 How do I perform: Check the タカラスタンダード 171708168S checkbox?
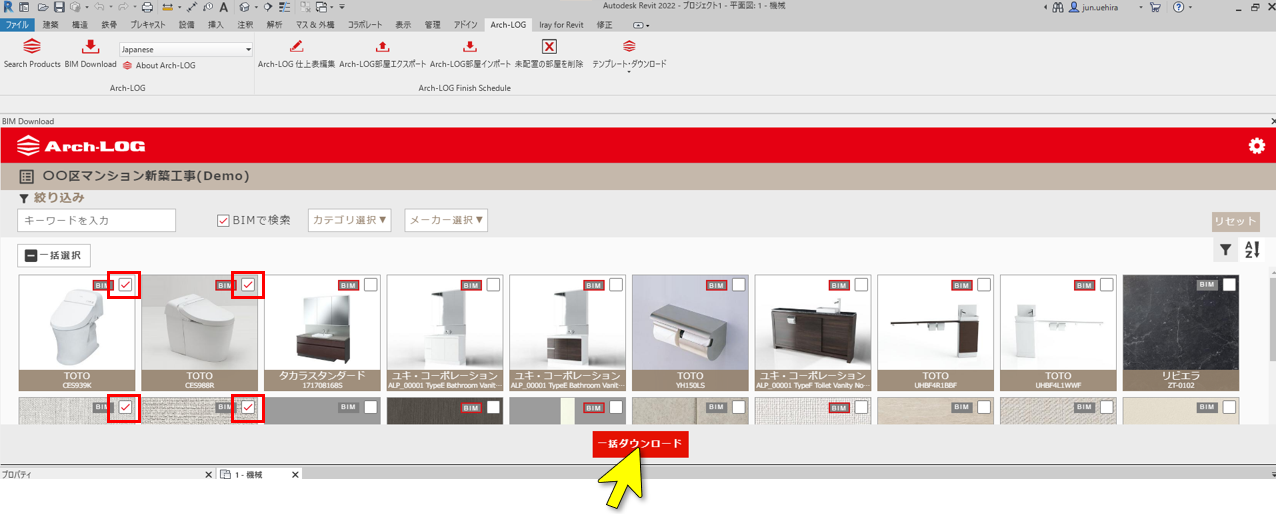(370, 285)
